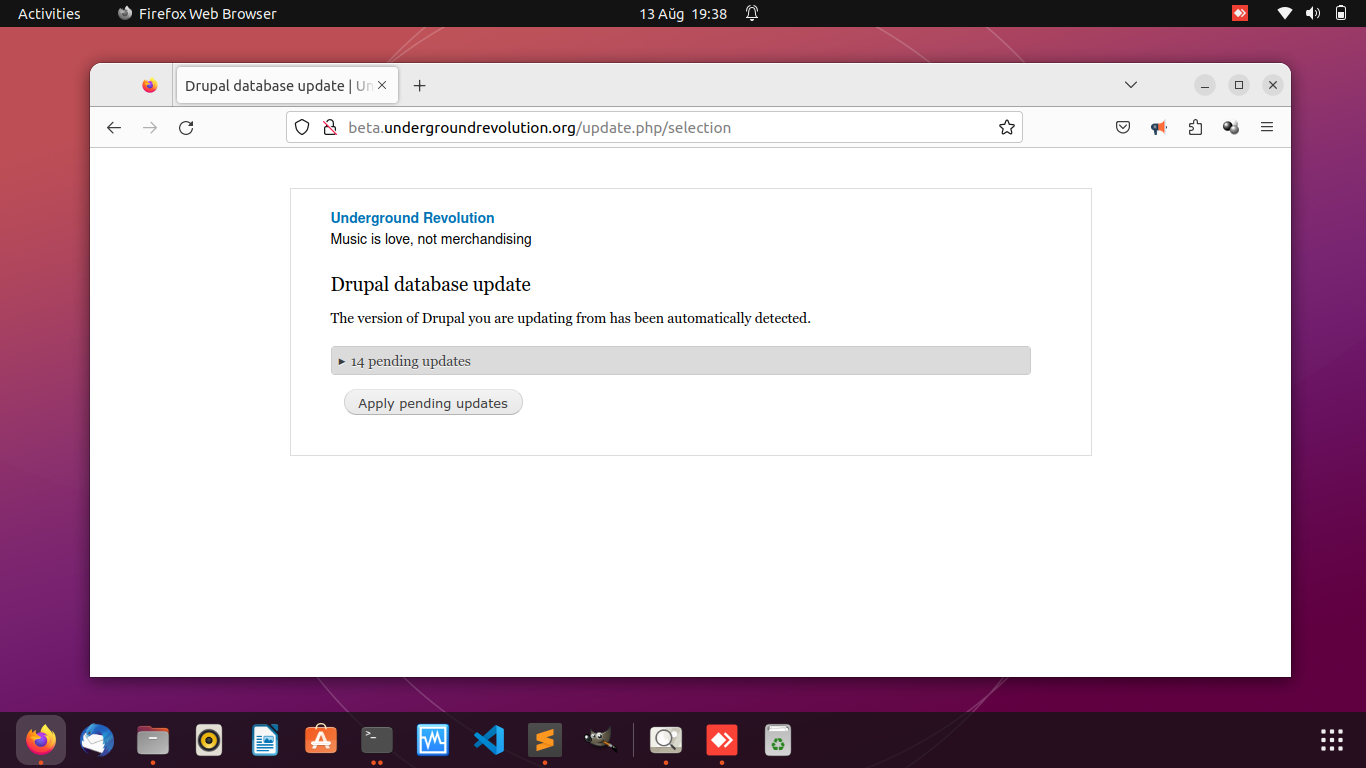Open the Trash from the dock
The width and height of the screenshot is (1366, 768).
click(x=778, y=740)
